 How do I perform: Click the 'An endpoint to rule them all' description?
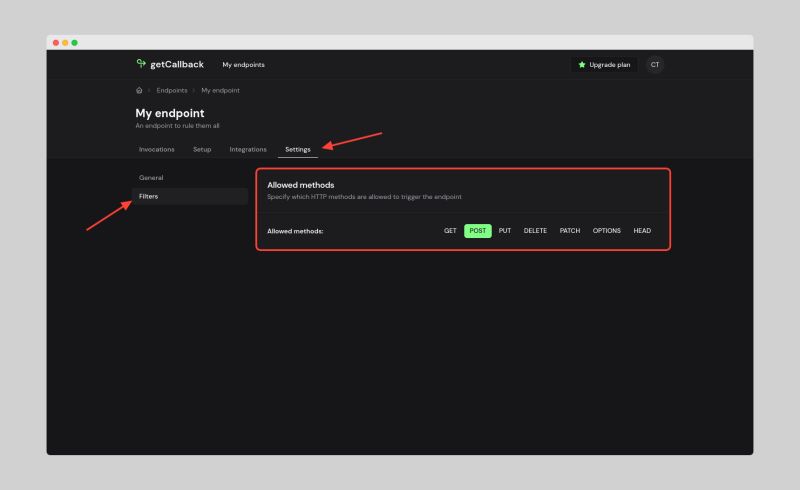click(177, 126)
